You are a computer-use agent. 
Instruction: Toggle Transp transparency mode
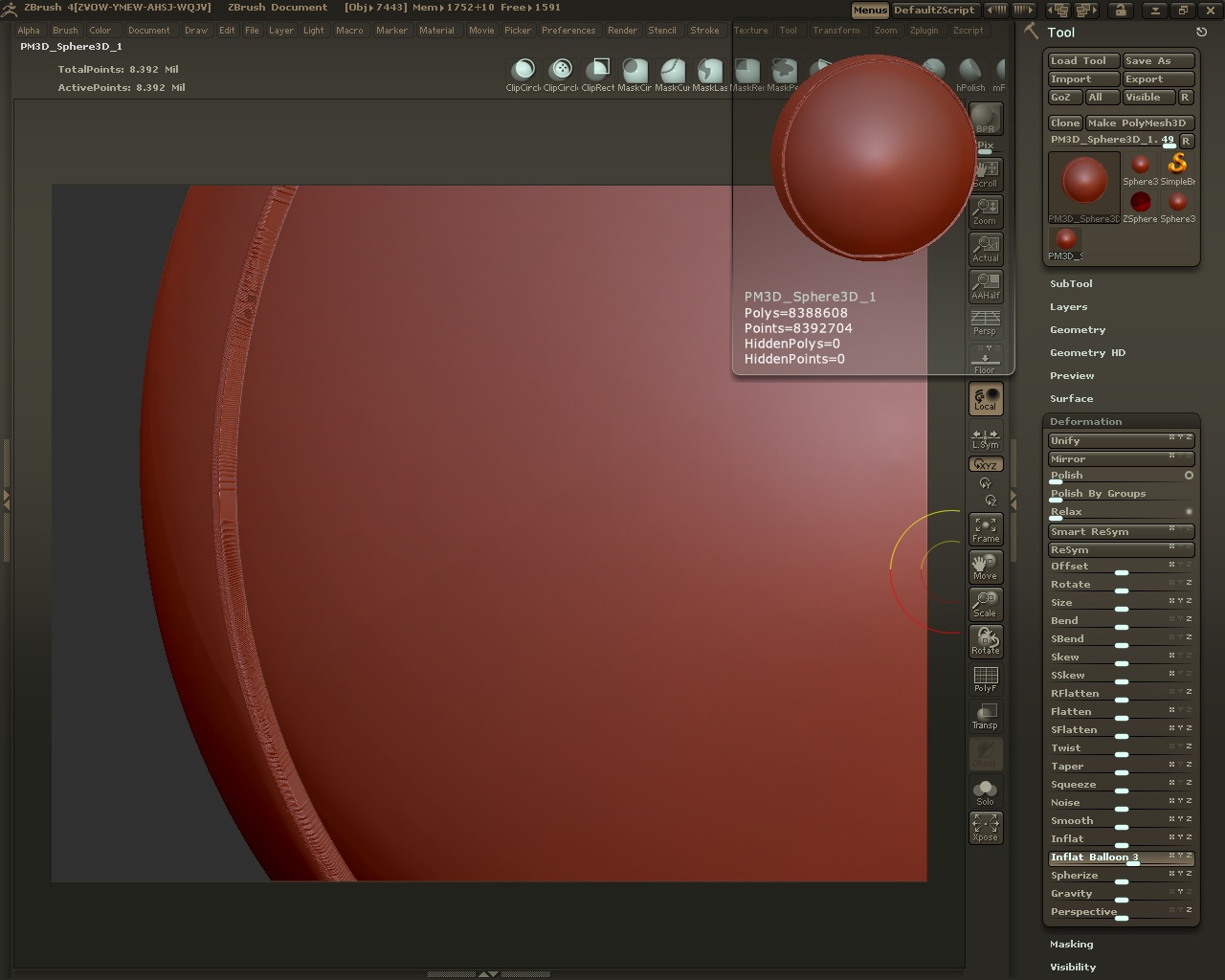[985, 716]
